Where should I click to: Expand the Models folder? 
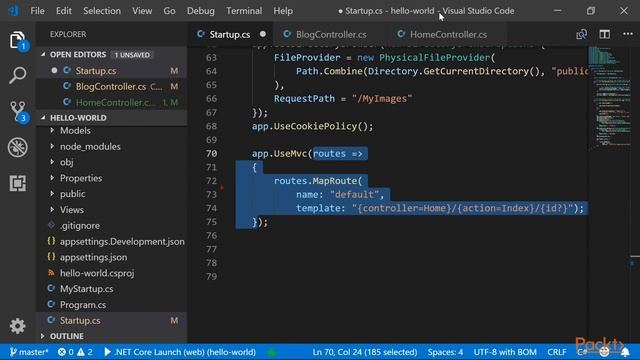[75, 131]
